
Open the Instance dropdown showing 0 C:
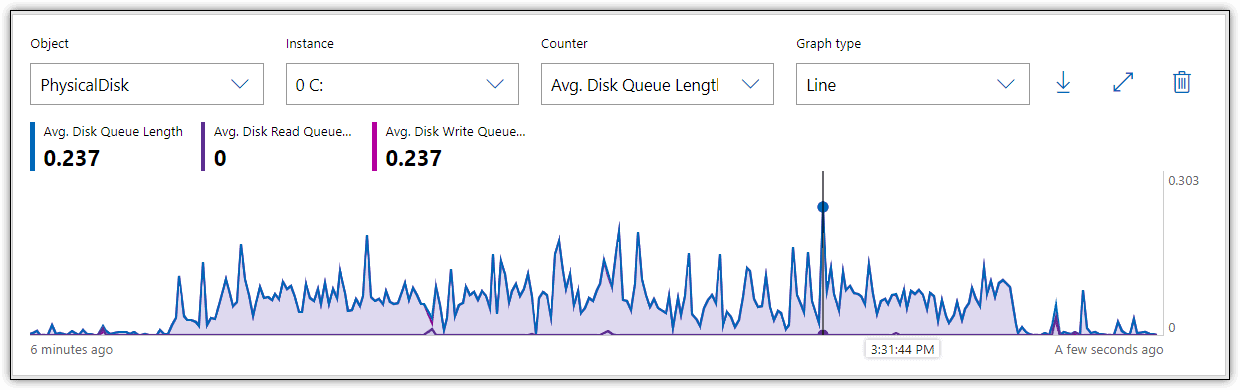(402, 84)
